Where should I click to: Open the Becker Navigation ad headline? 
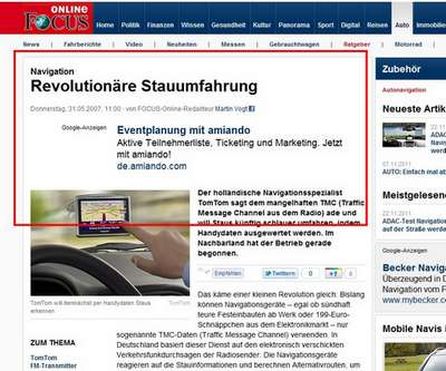[414, 268]
